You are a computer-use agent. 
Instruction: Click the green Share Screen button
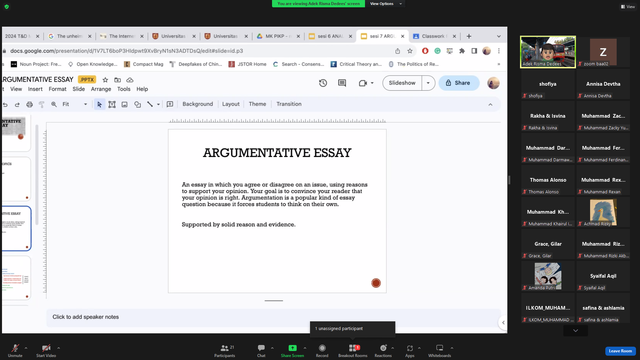[292, 350]
